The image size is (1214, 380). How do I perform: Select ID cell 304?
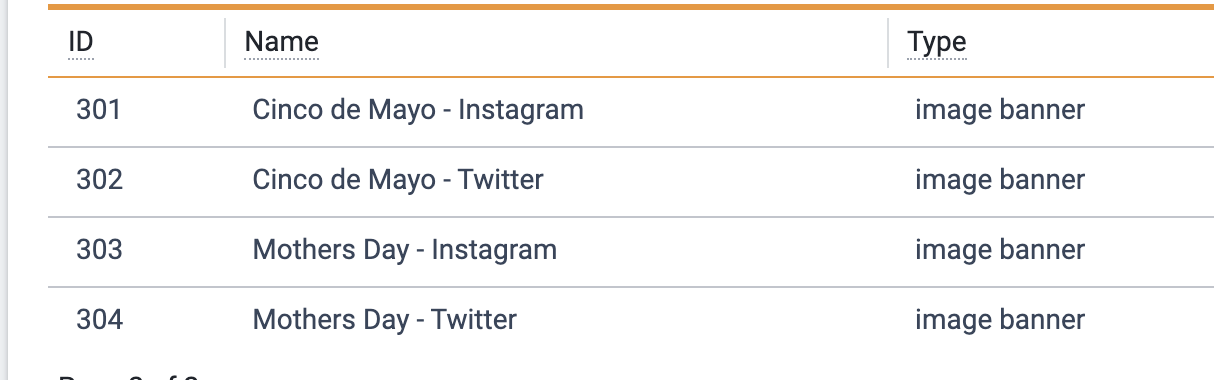(99, 320)
